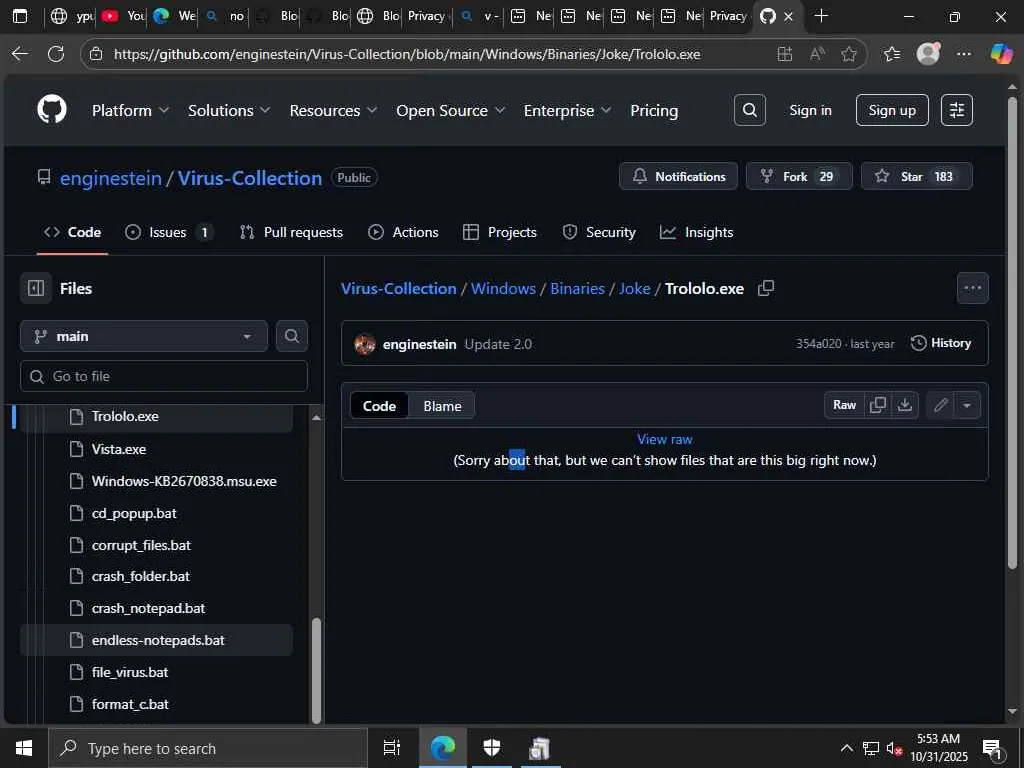Open Copilot sidebar icon
The width and height of the screenshot is (1024, 768).
click(1001, 54)
